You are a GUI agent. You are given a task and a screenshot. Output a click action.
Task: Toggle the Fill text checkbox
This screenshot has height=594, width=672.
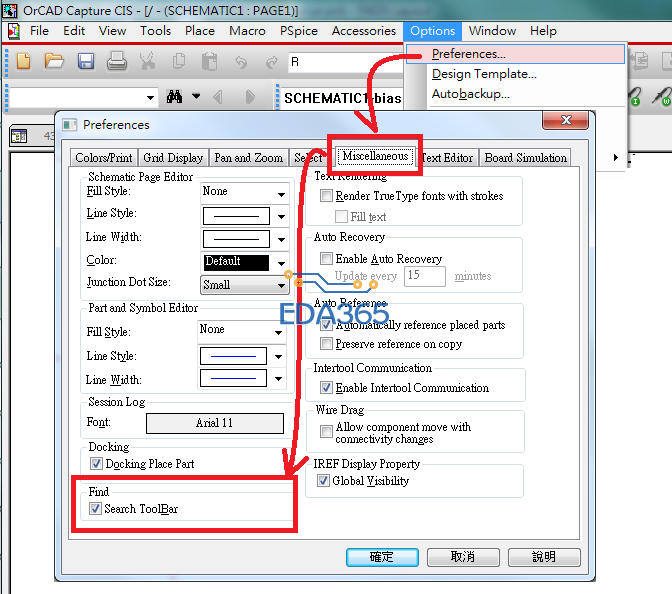coord(341,216)
